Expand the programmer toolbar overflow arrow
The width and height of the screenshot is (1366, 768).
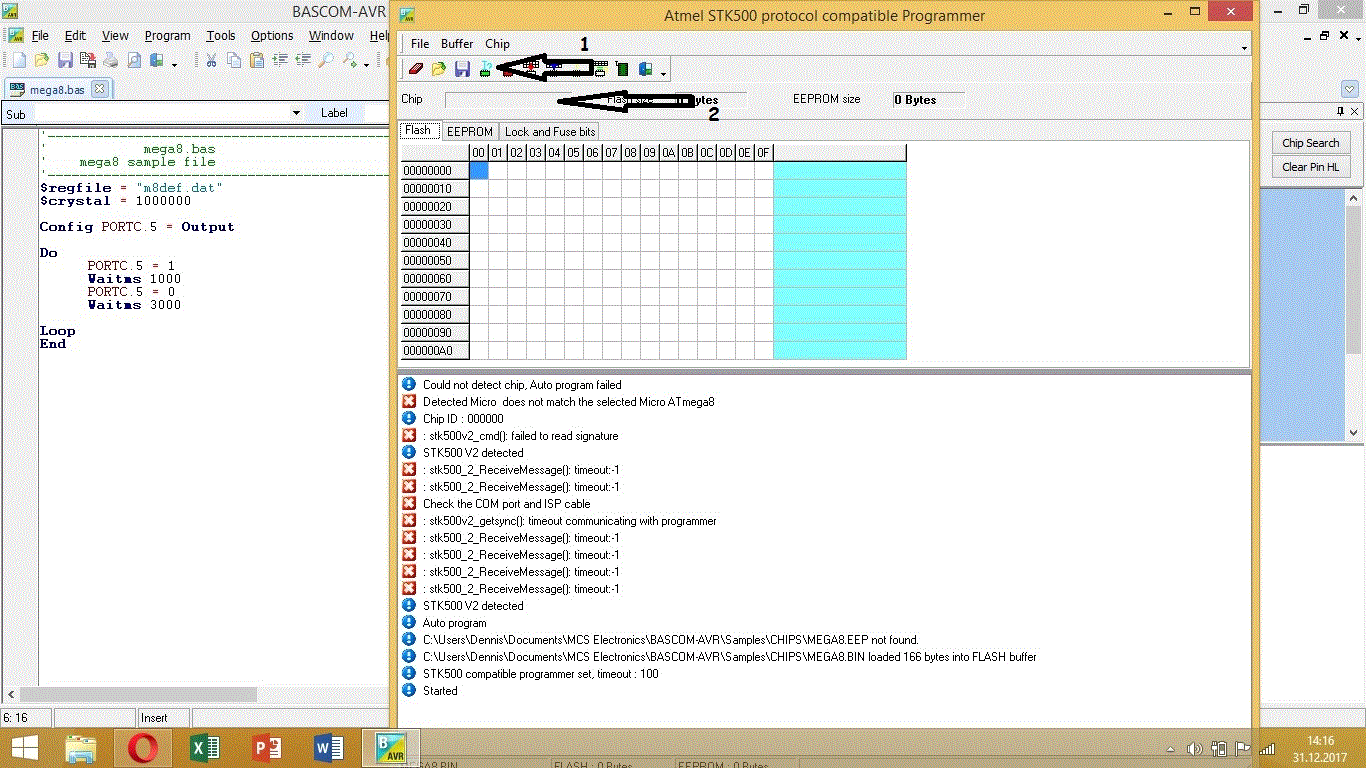point(663,72)
